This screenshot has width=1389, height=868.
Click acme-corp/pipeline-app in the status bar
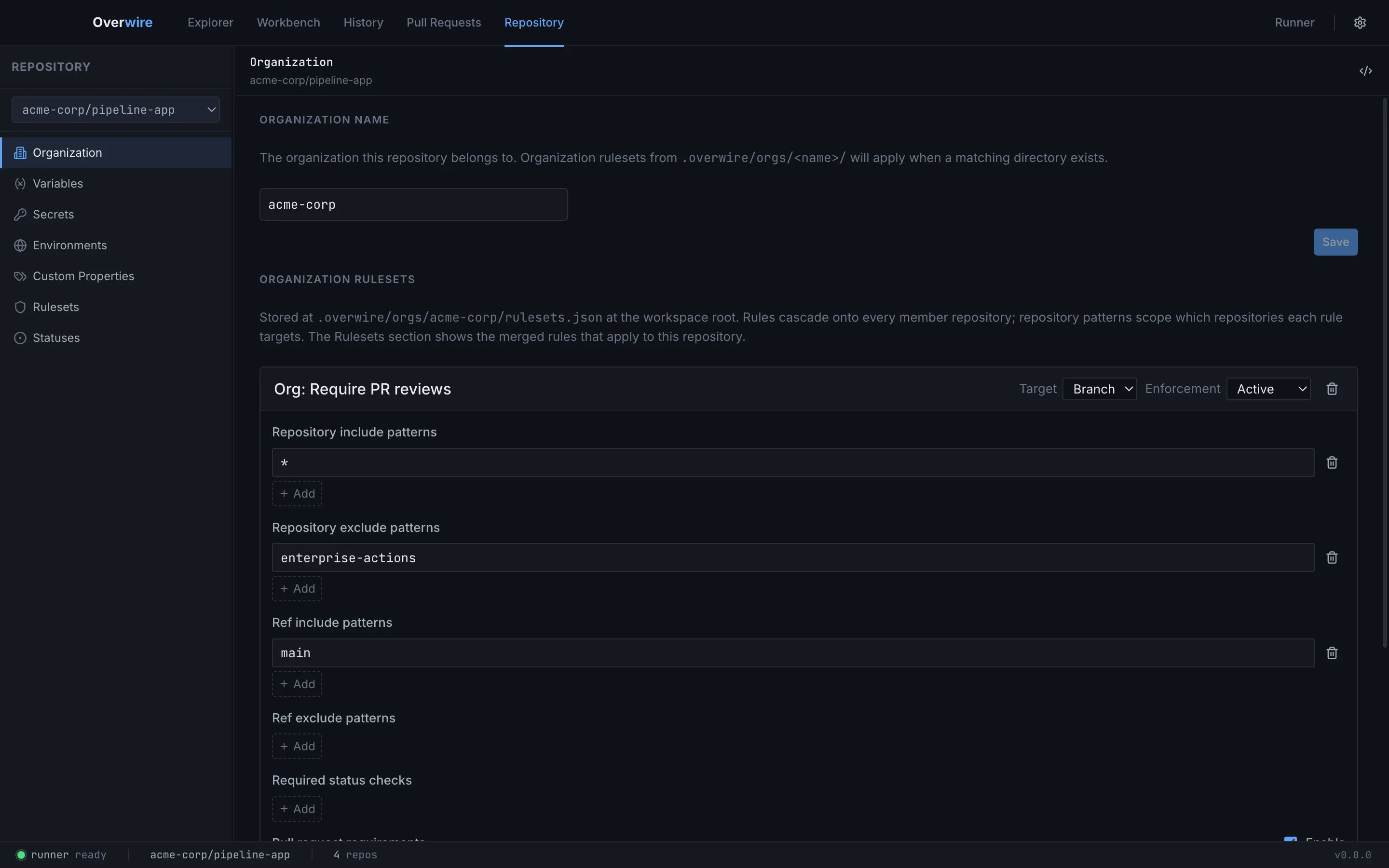(220, 855)
